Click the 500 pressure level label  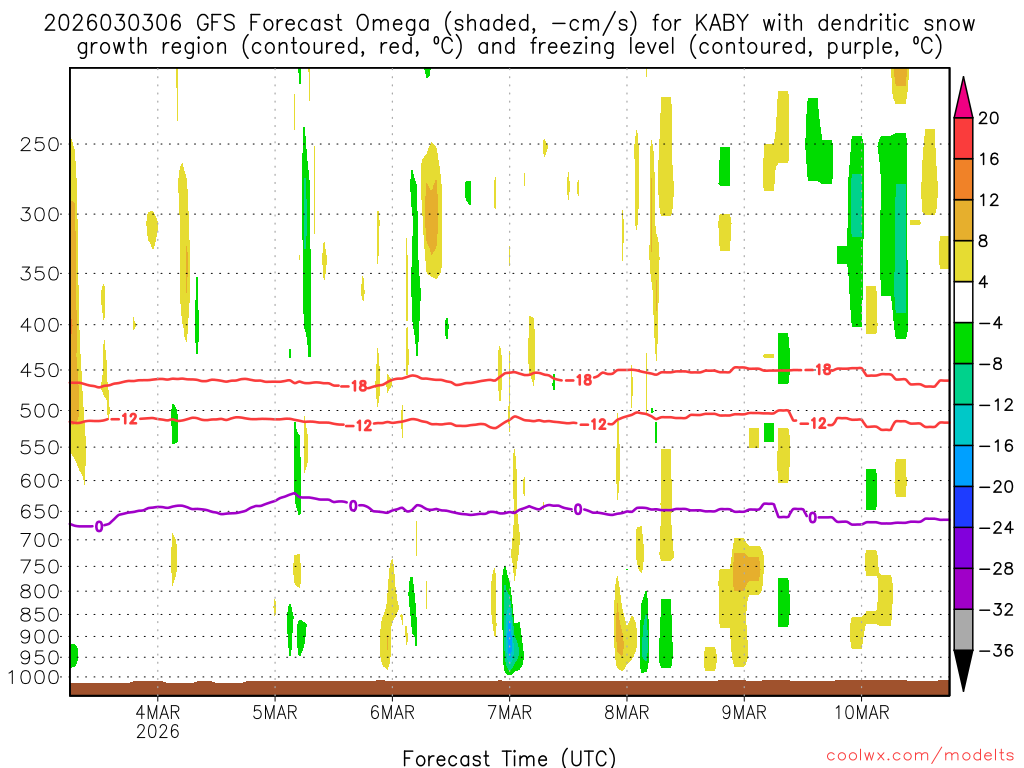[x=40, y=411]
